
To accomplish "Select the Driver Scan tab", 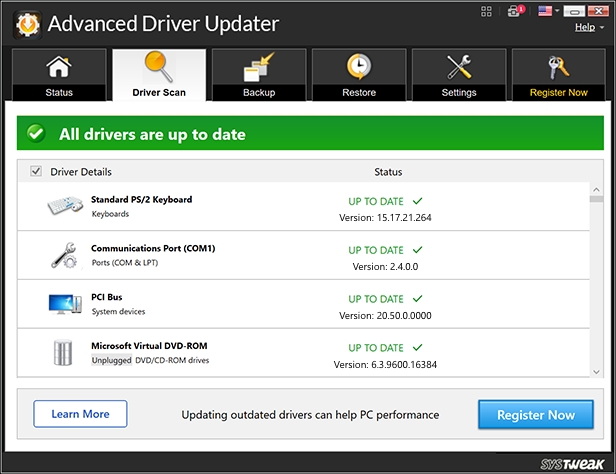I will pos(159,75).
